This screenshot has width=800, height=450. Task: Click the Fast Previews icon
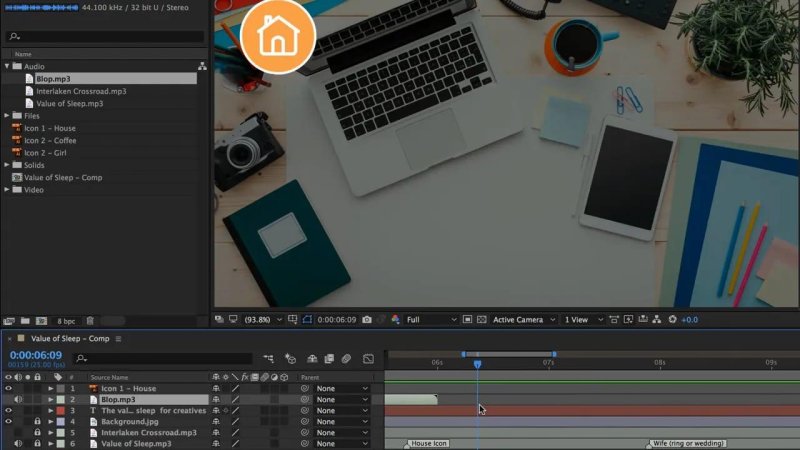[628, 319]
